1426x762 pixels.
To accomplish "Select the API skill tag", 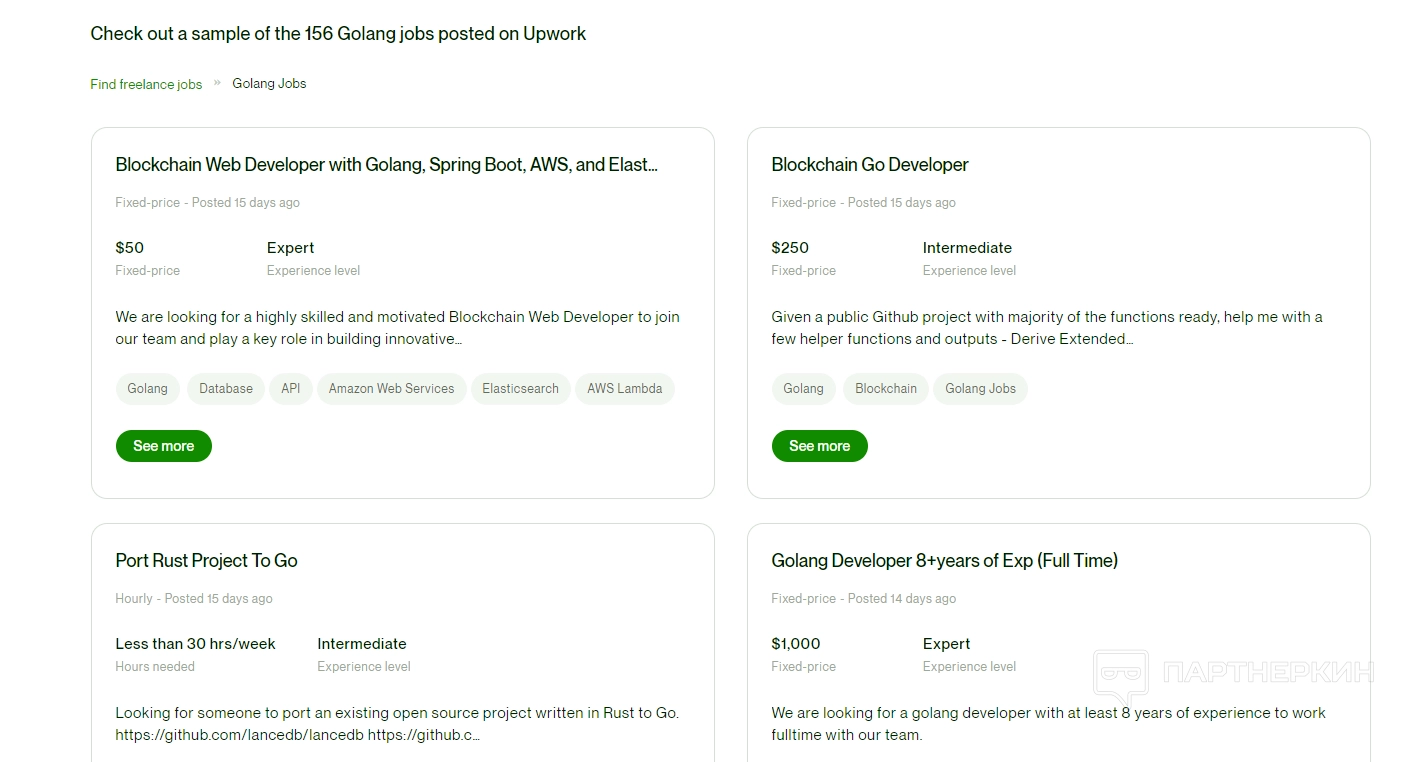I will pos(291,389).
